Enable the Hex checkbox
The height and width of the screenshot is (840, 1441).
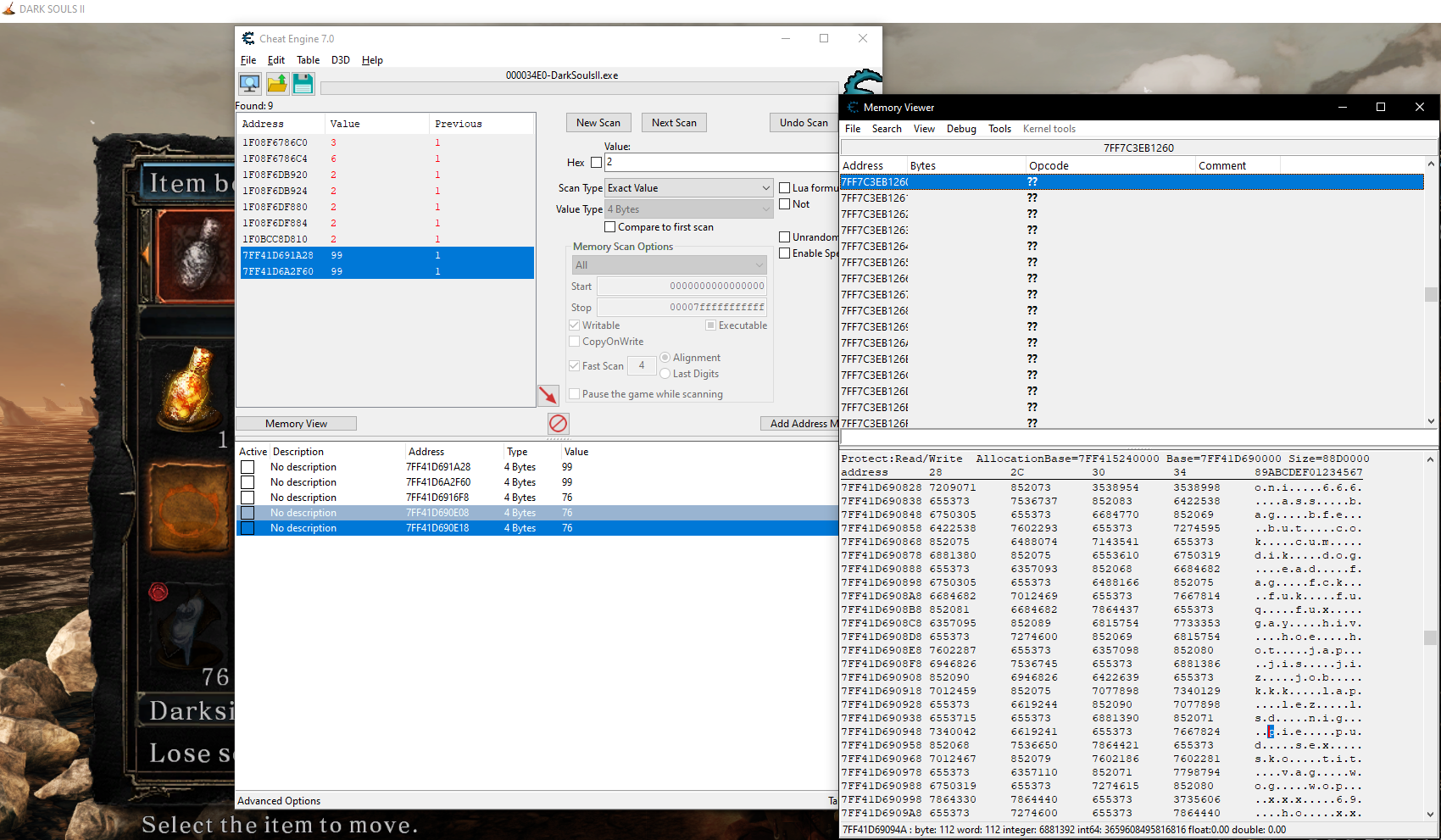596,163
